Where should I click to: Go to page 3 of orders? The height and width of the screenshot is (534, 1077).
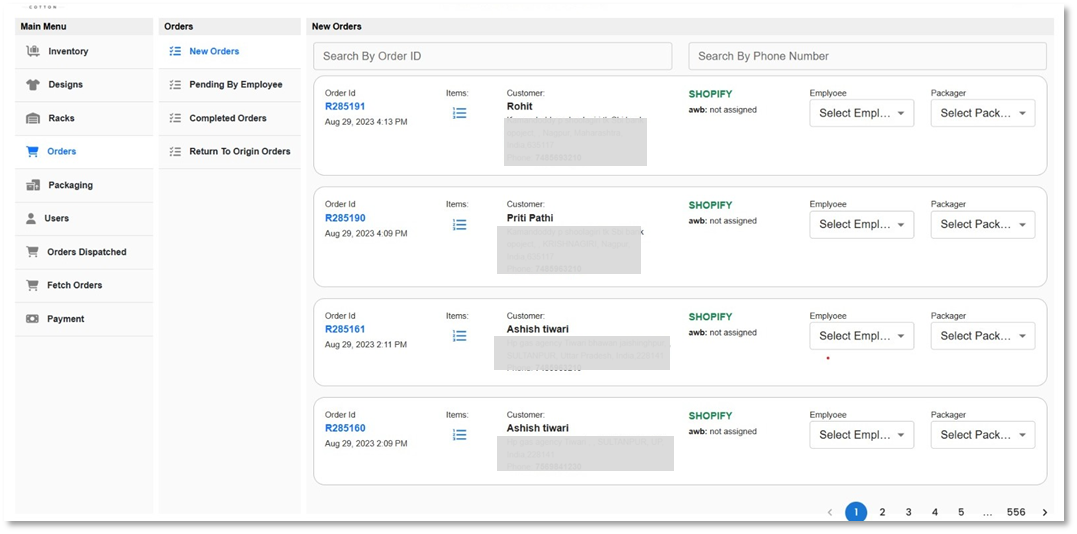point(908,512)
